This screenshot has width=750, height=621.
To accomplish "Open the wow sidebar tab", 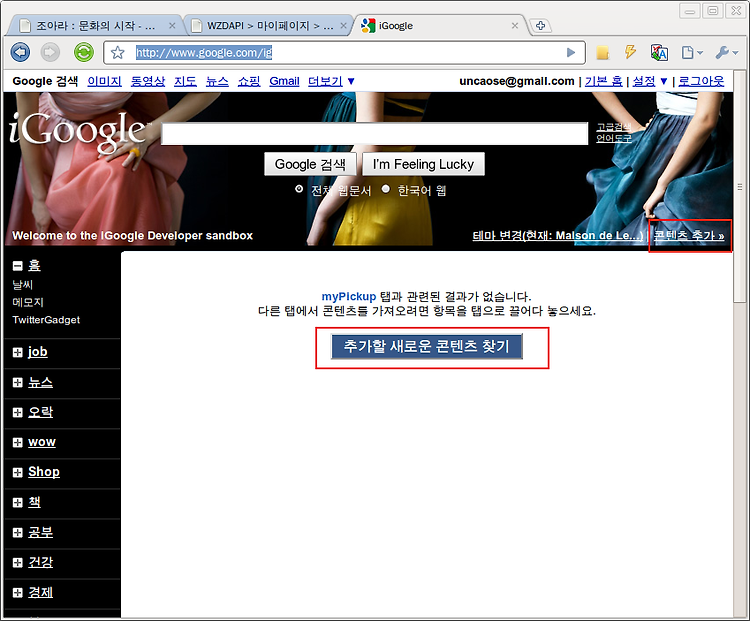I will [42, 442].
